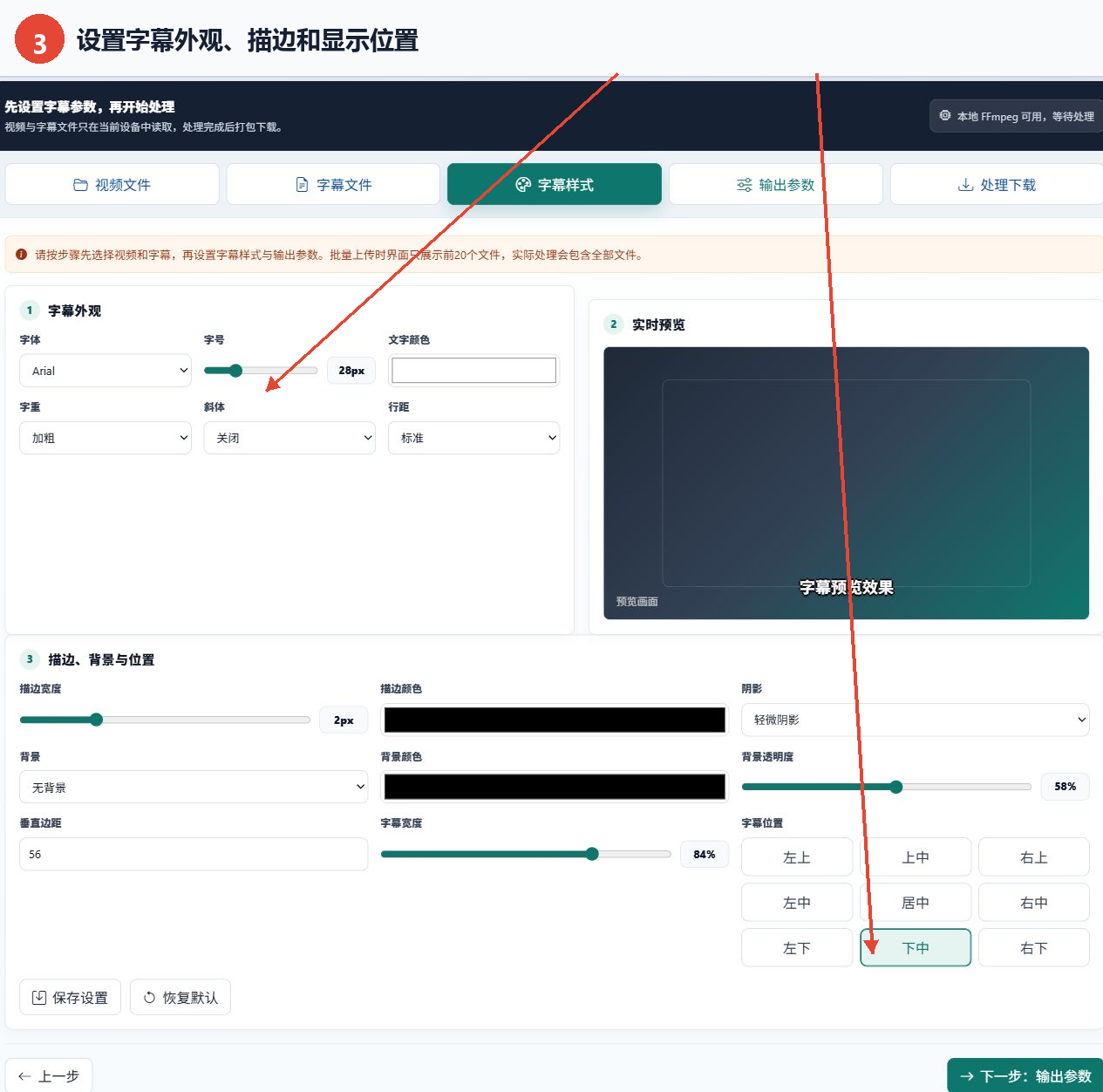The image size is (1103, 1092).
Task: Click the 描边、背景与位置 section heading
Action: [101, 659]
